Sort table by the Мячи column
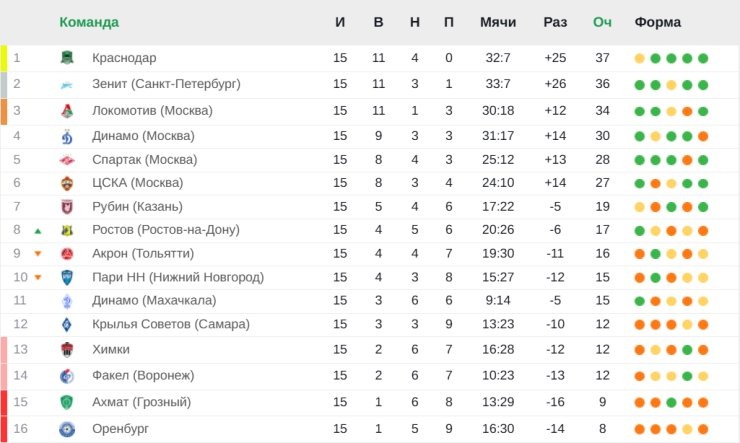 tap(497, 22)
